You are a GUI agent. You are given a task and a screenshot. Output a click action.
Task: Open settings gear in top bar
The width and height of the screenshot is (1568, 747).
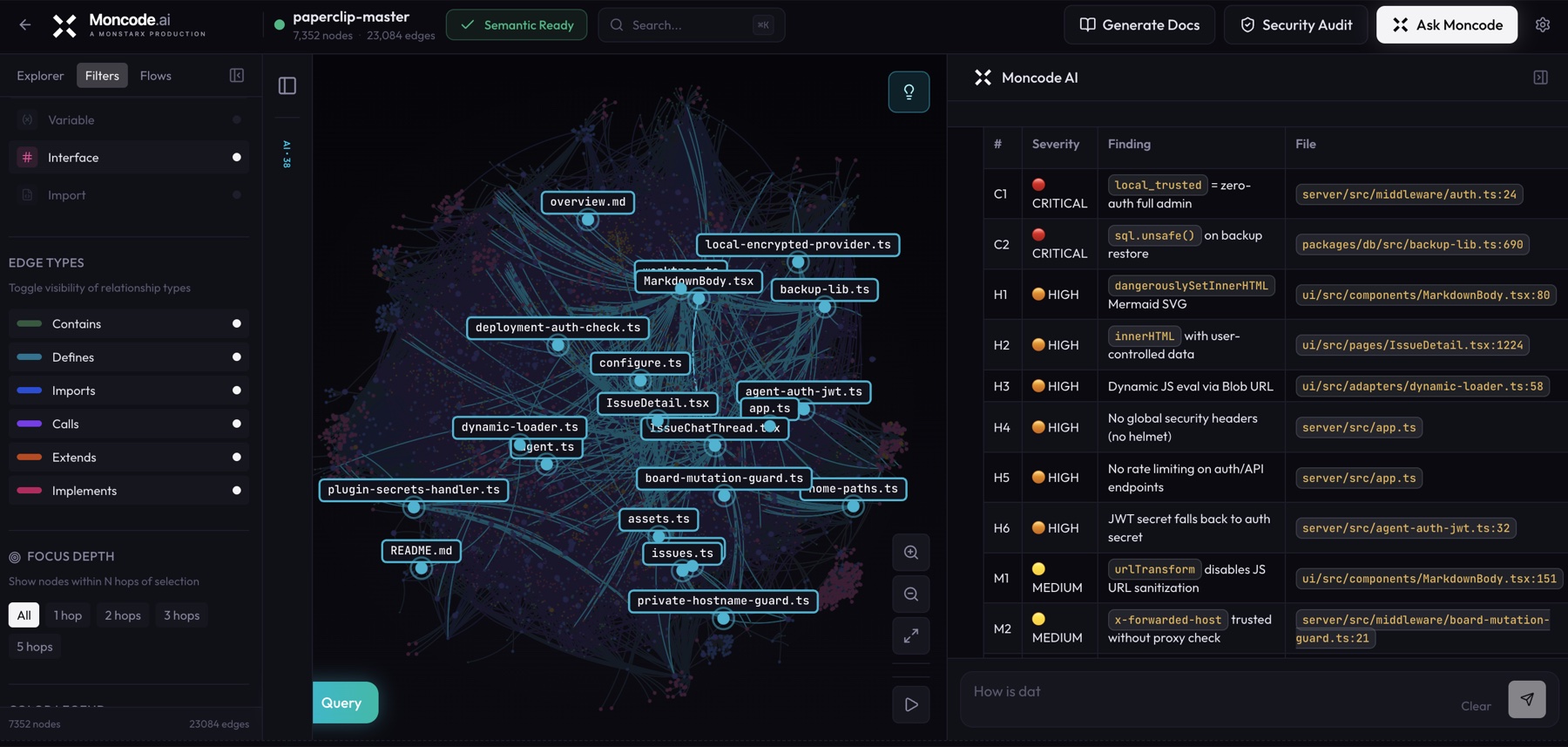tap(1543, 24)
